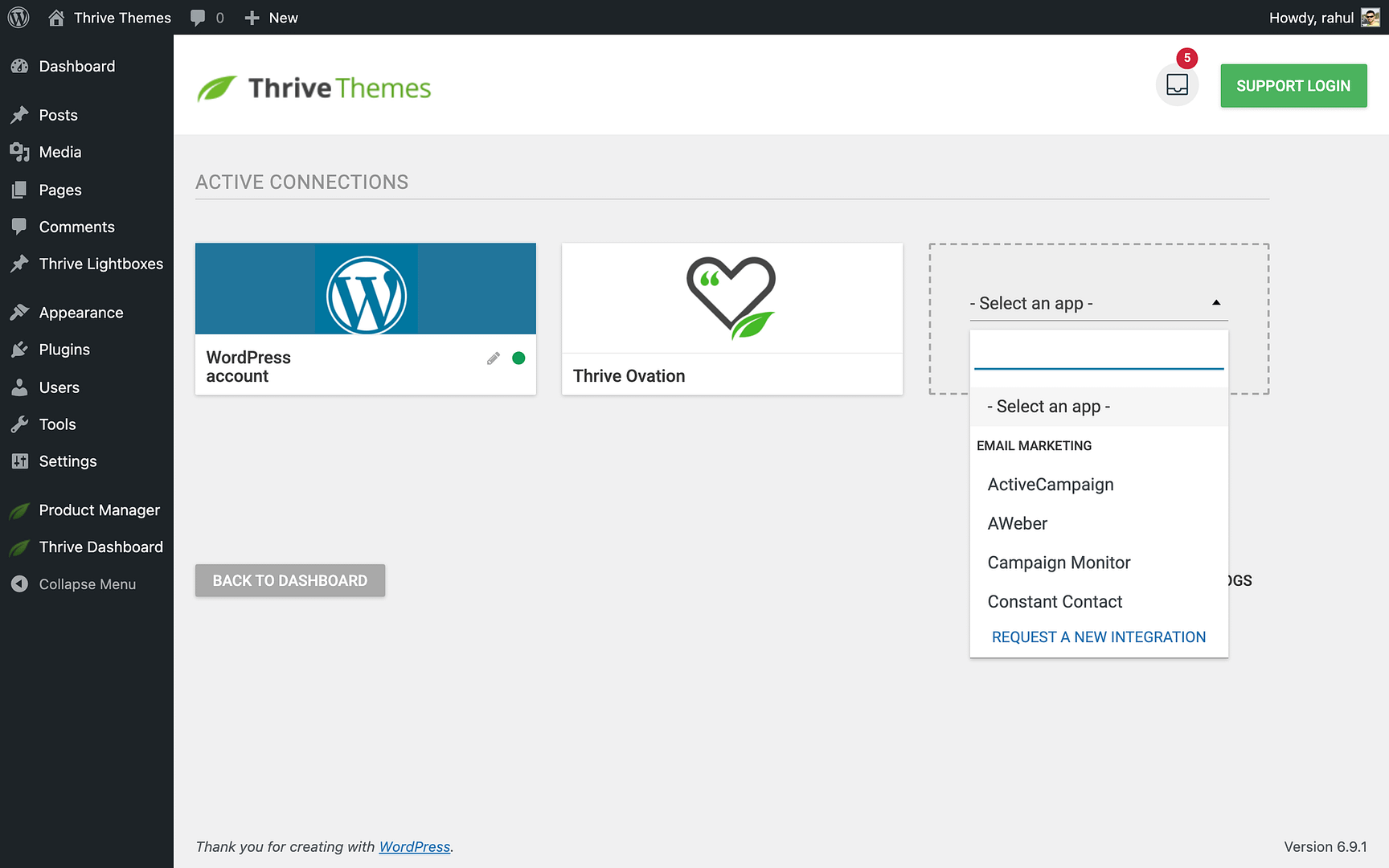The image size is (1389, 868).
Task: Click the green connection status dot
Action: [518, 358]
